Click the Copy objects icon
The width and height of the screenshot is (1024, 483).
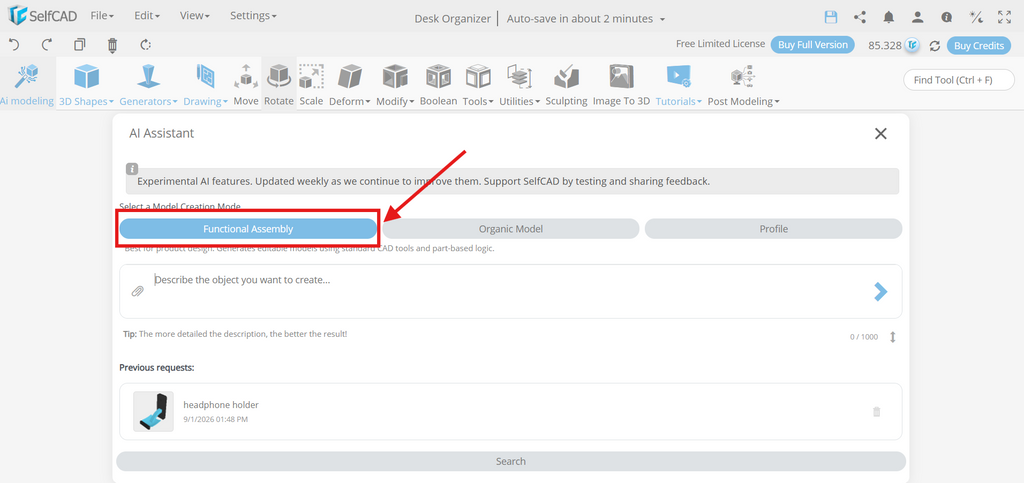(x=80, y=44)
